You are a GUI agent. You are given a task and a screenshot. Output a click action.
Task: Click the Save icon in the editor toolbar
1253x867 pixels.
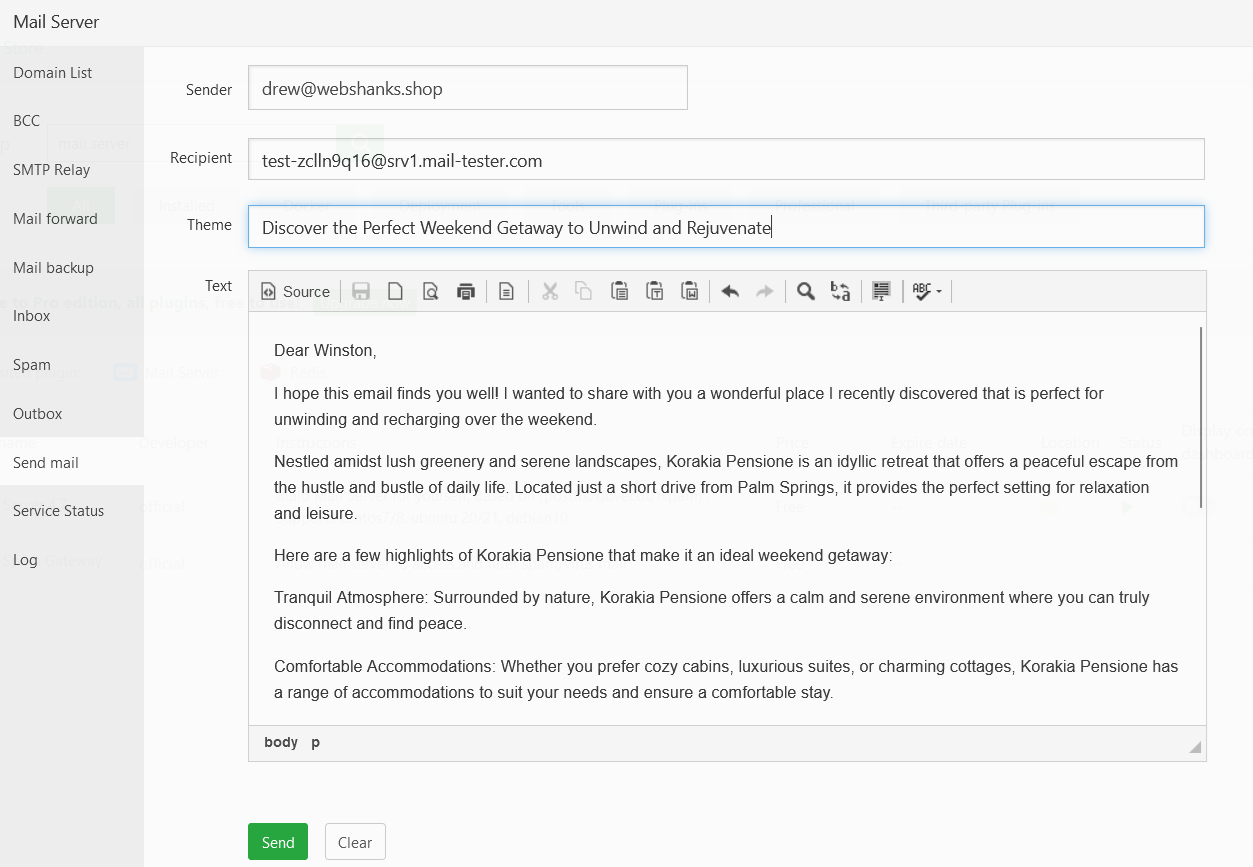[361, 291]
